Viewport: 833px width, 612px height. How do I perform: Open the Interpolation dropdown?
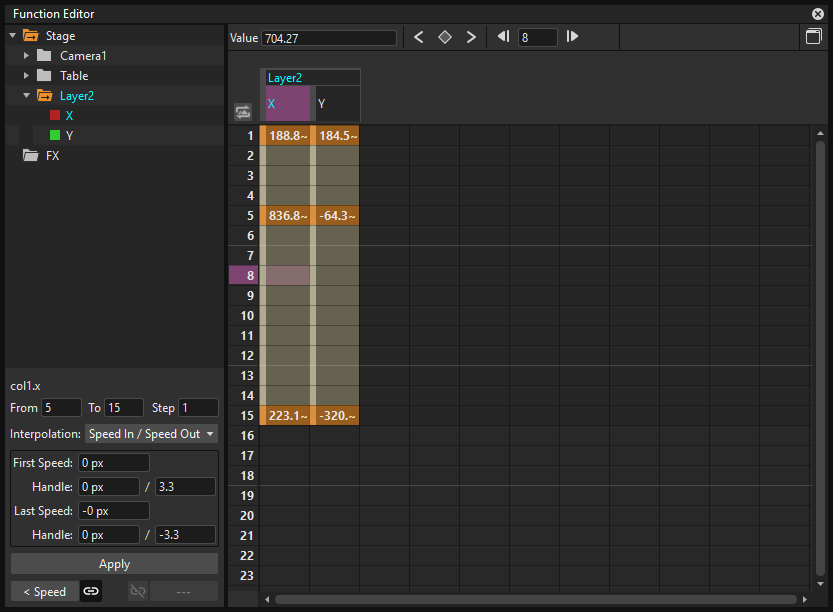coord(151,434)
